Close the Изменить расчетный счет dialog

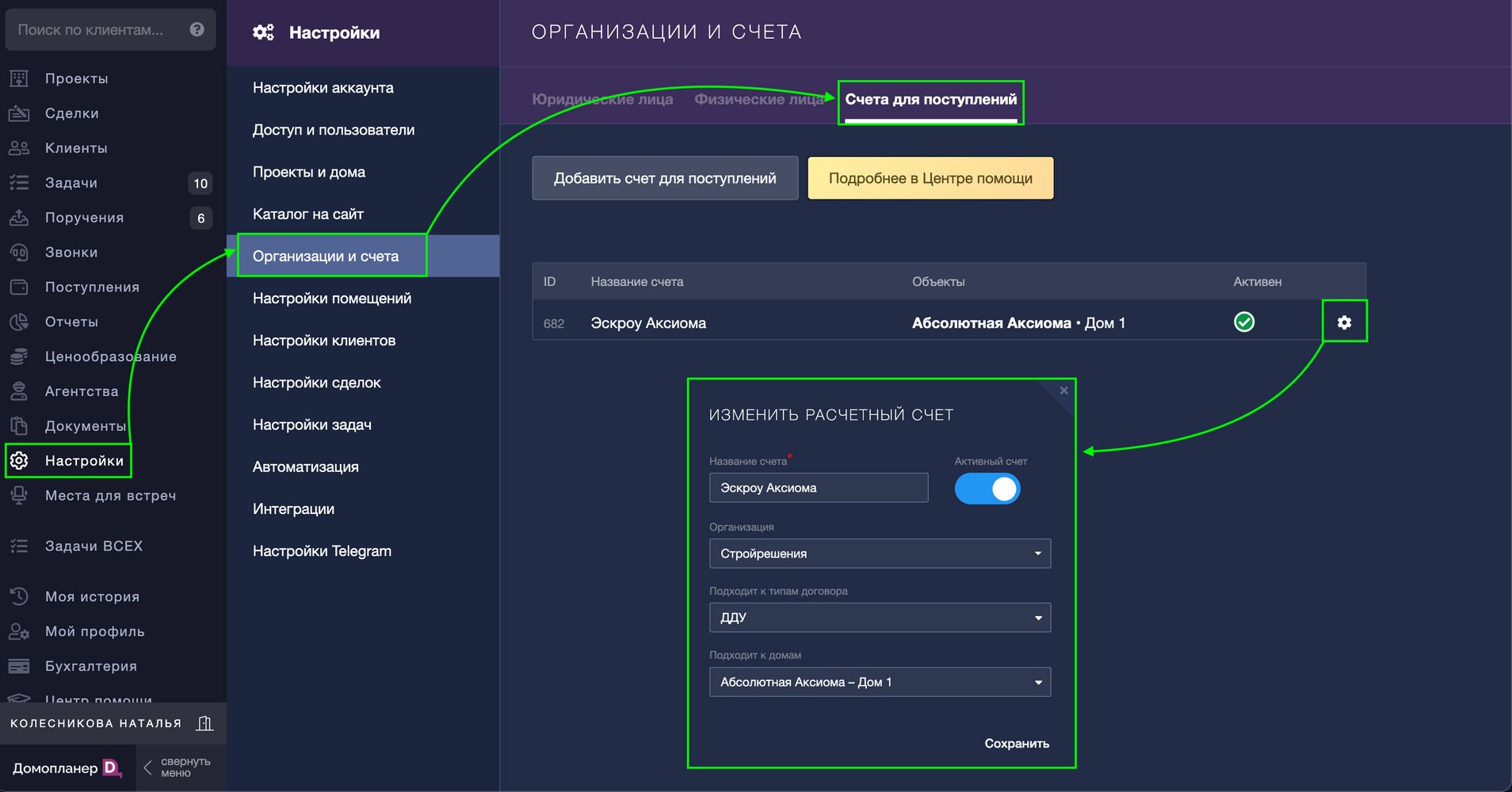click(x=1063, y=390)
